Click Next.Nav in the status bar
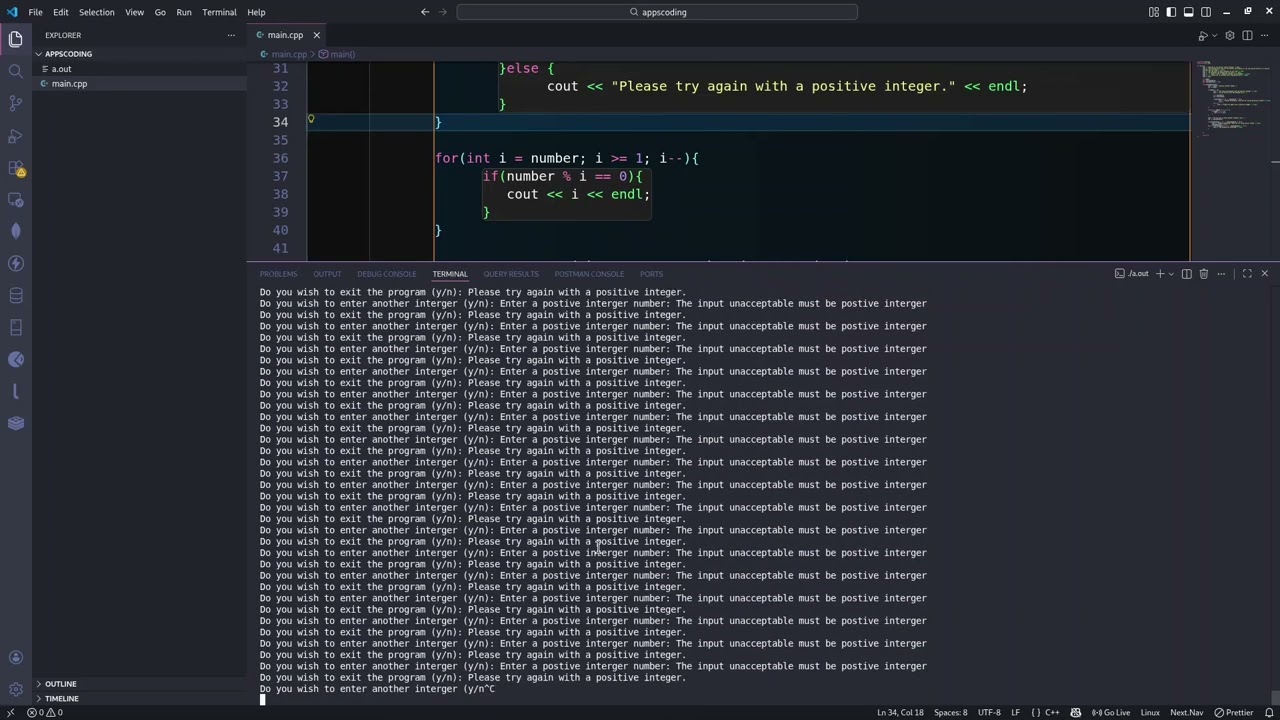Screen dimensions: 1280x720 click(x=1187, y=712)
